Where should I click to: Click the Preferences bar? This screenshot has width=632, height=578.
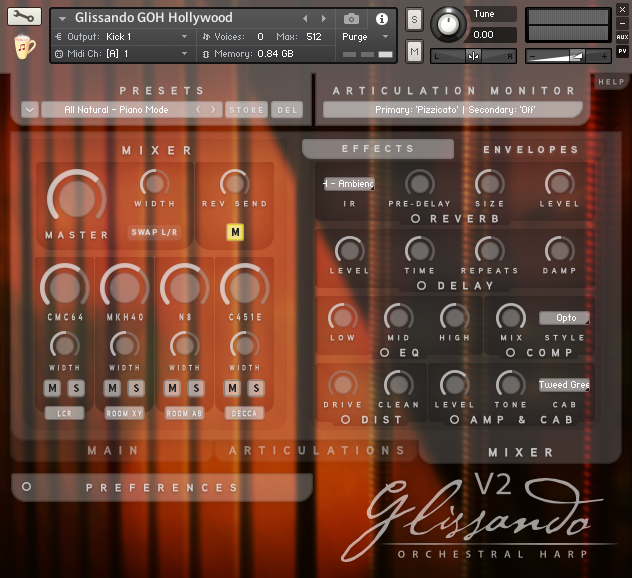tap(162, 487)
